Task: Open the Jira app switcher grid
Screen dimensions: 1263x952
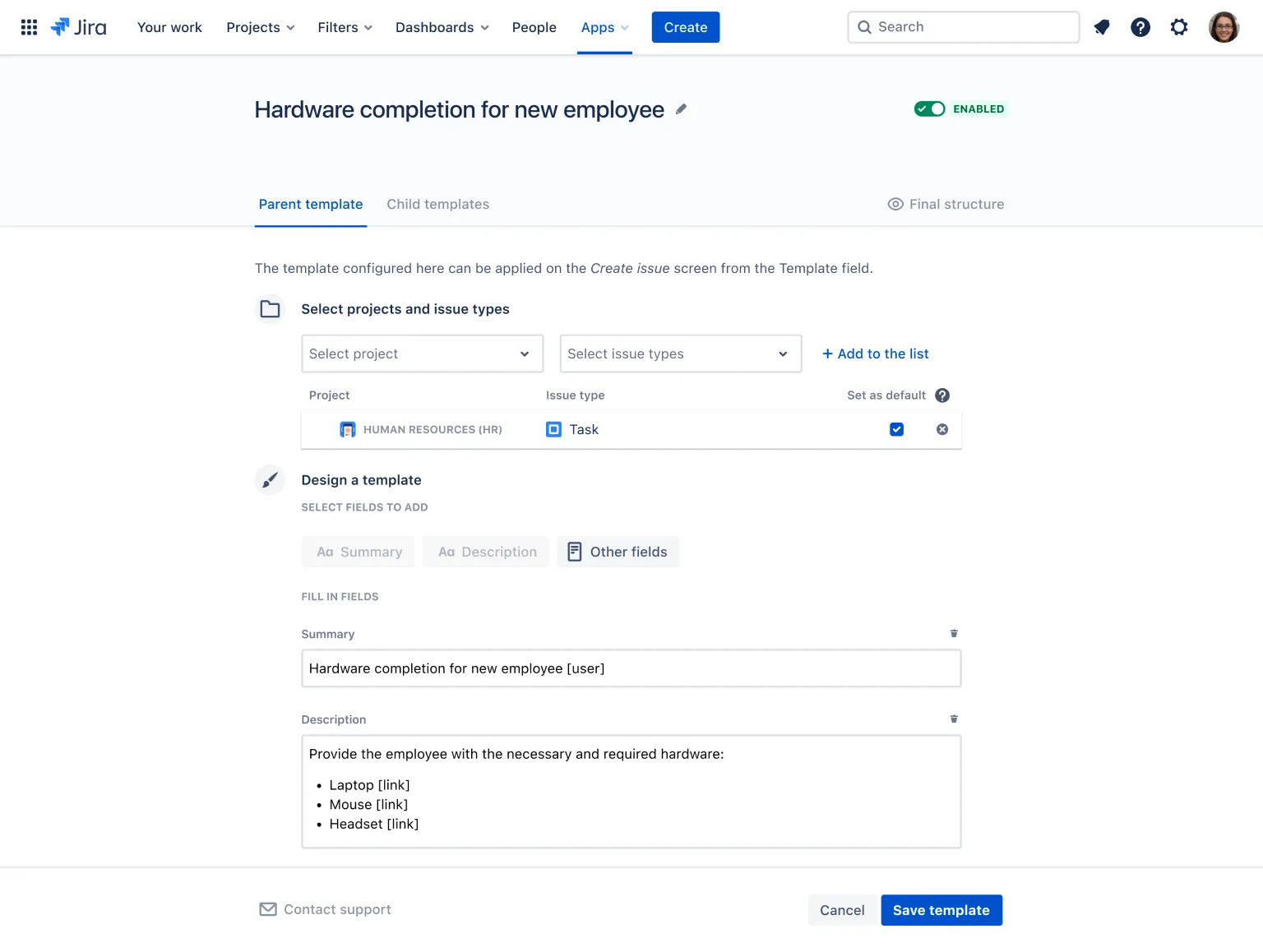Action: [x=28, y=26]
